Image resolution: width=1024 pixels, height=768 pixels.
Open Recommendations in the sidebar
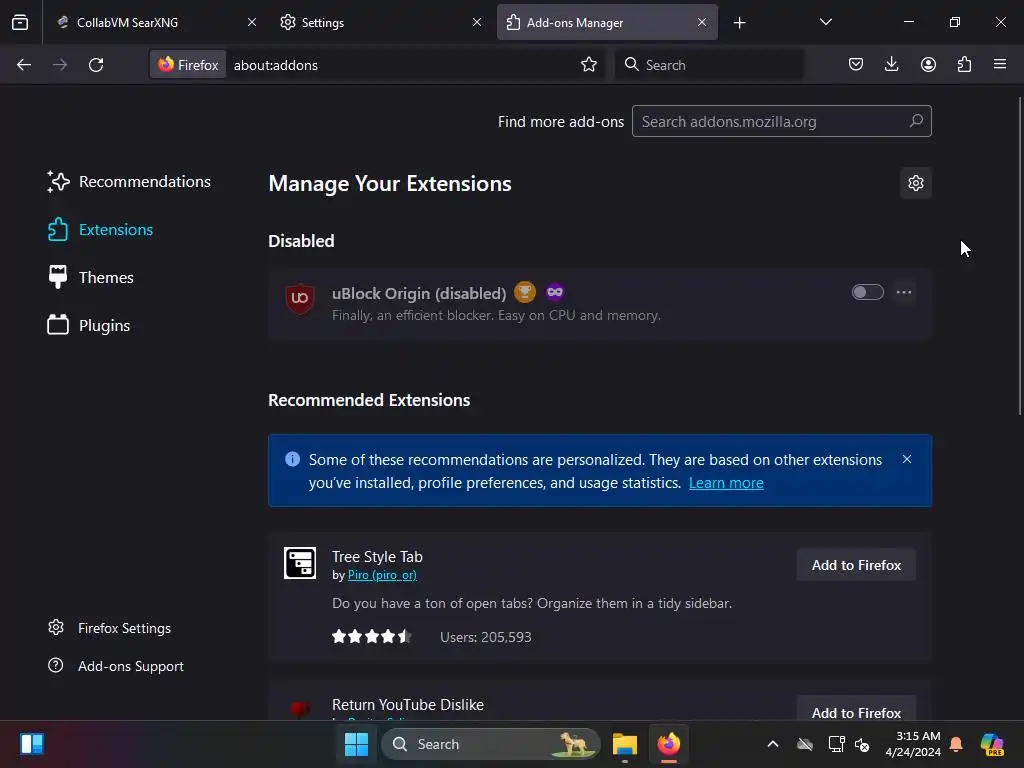point(129,182)
